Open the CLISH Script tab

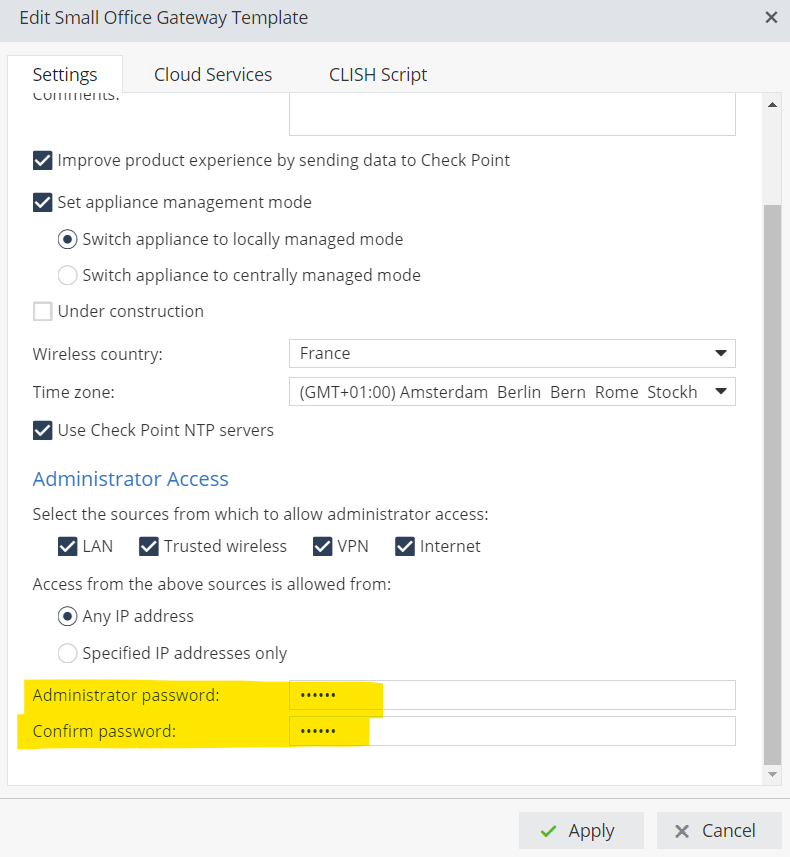[x=378, y=75]
